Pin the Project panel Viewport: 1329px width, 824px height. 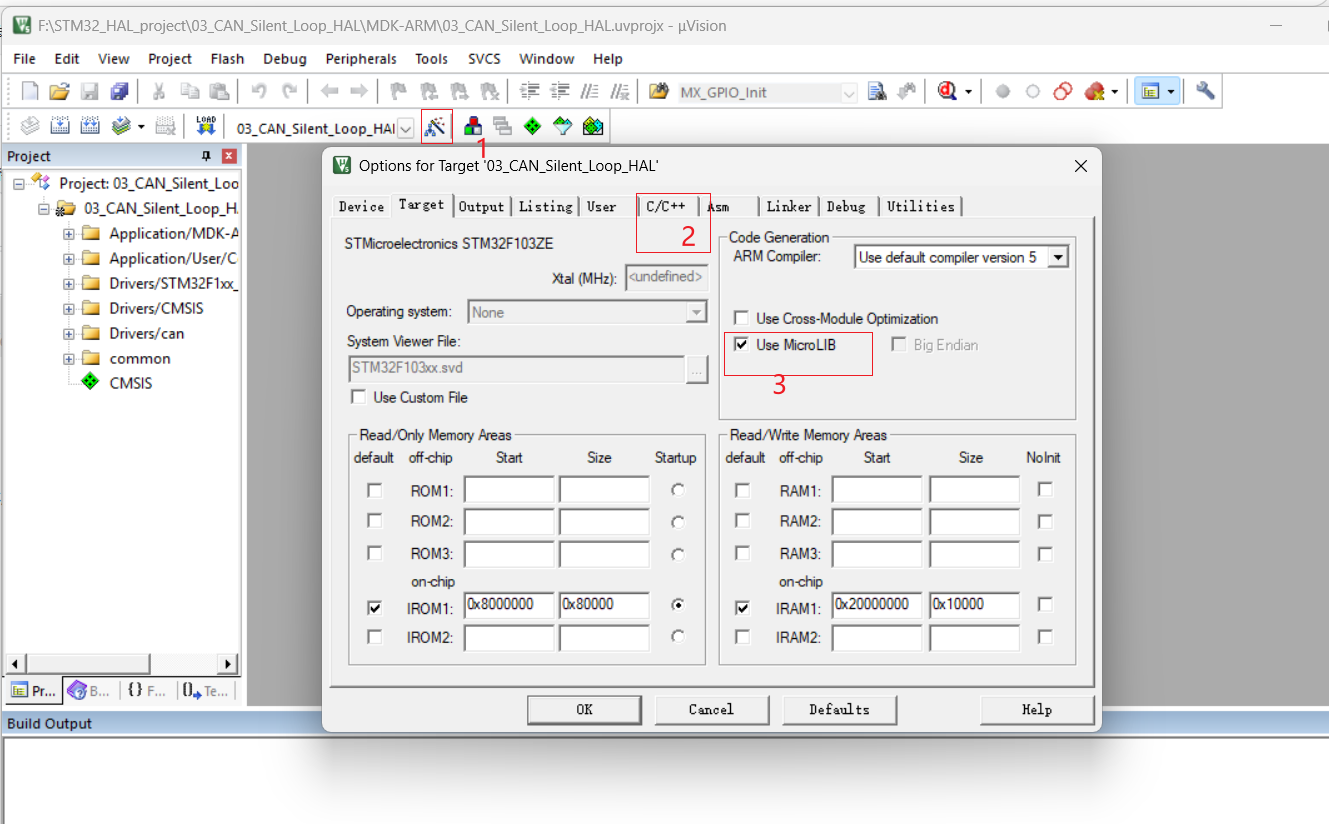(x=207, y=156)
